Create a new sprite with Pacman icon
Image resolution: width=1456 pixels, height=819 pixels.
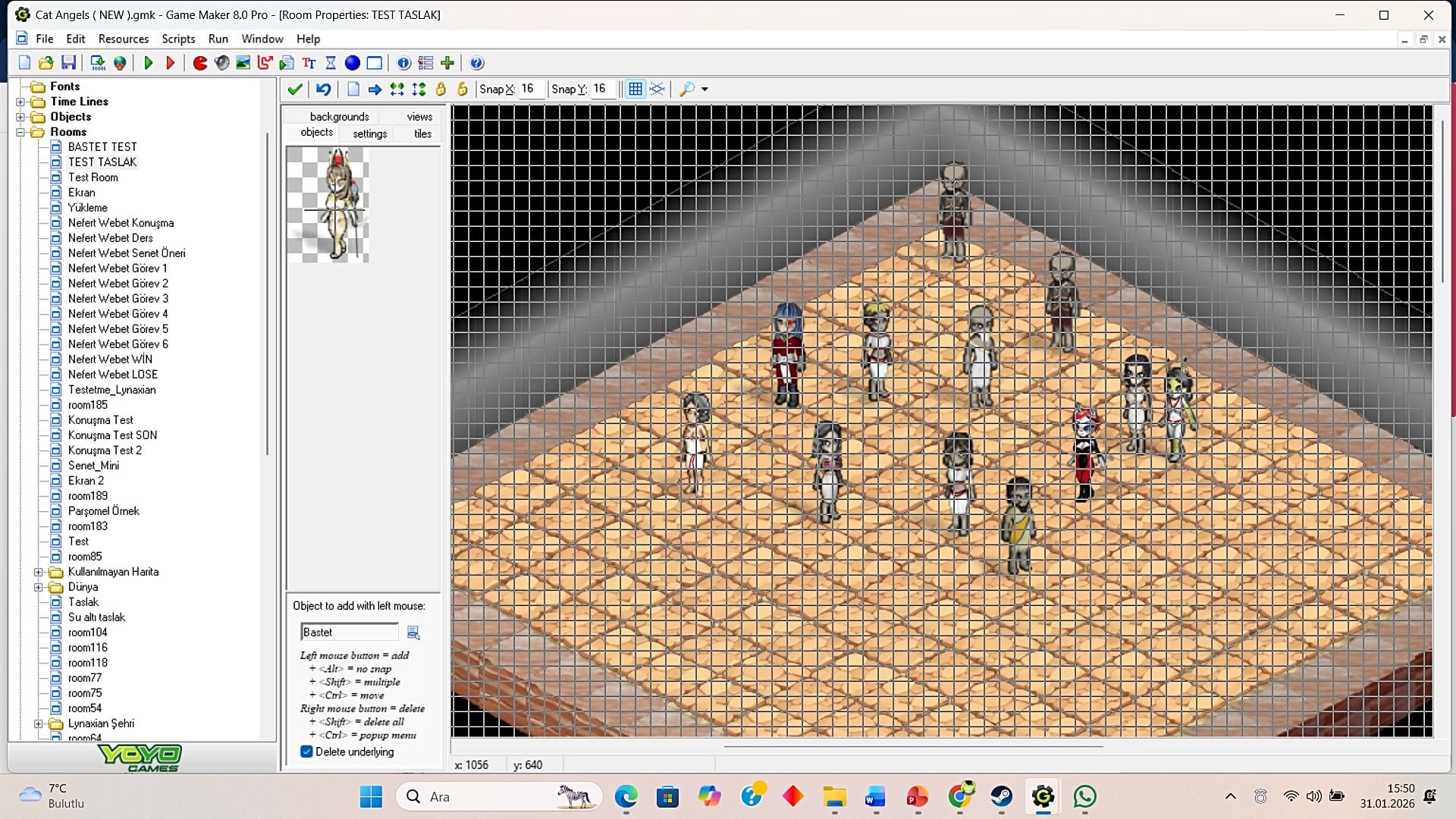pyautogui.click(x=200, y=63)
